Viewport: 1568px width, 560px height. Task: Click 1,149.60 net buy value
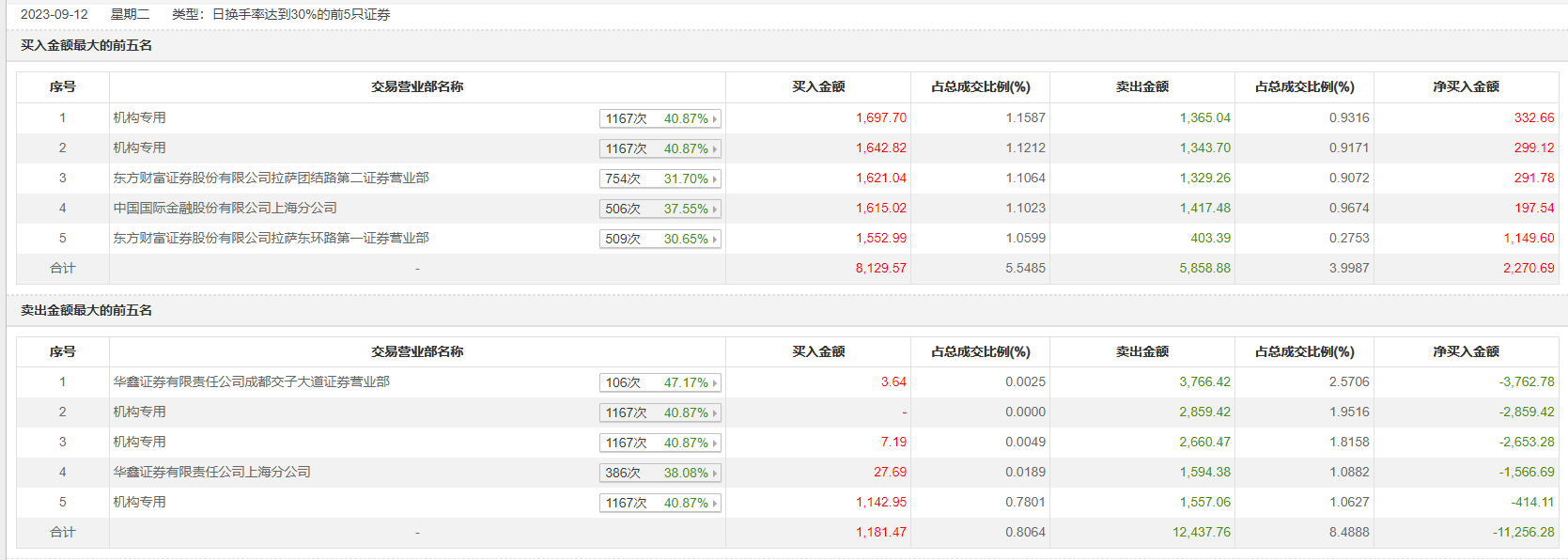point(1529,238)
